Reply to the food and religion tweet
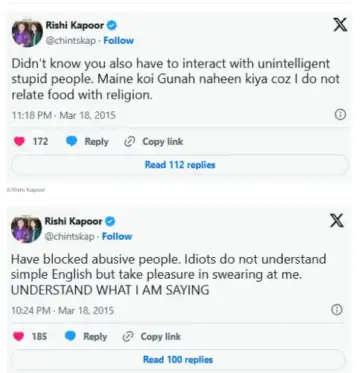This screenshot has width=360, height=373. (x=87, y=142)
